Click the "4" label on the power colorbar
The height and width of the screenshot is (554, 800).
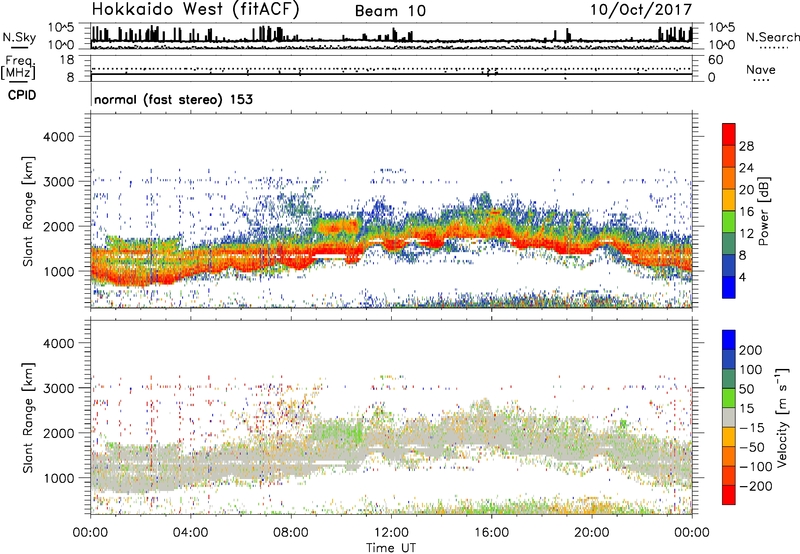pyautogui.click(x=743, y=277)
